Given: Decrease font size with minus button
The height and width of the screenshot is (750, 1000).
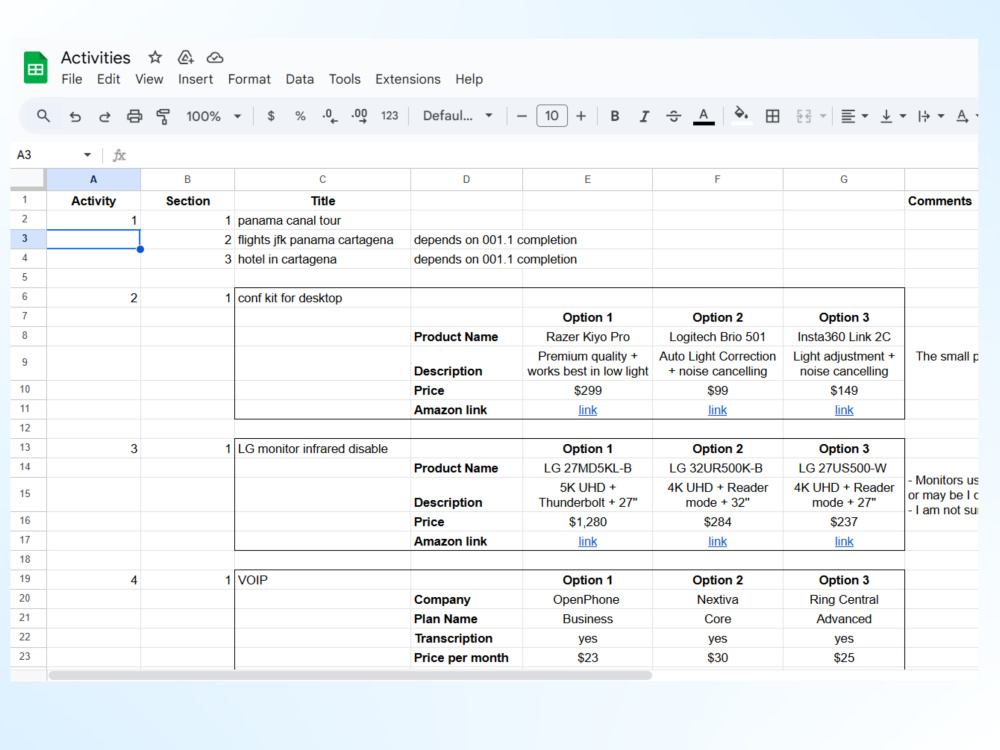Looking at the screenshot, I should click(522, 116).
